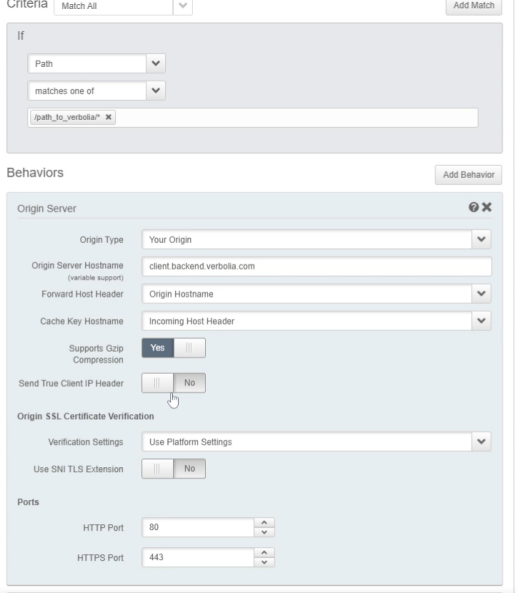Open the 'matches one of' operator dropdown
Screen dimensions: 516x593
[96, 91]
